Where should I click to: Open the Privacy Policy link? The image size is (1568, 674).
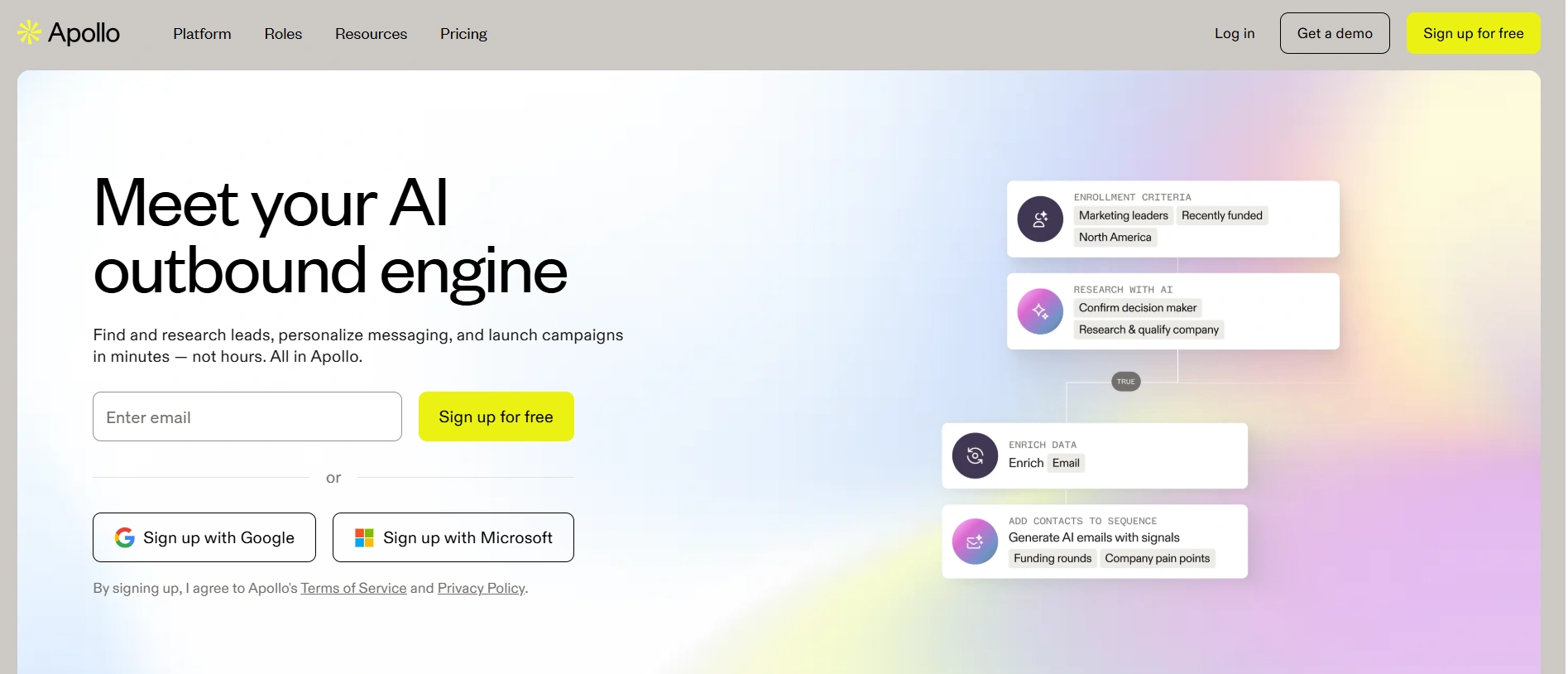click(481, 588)
